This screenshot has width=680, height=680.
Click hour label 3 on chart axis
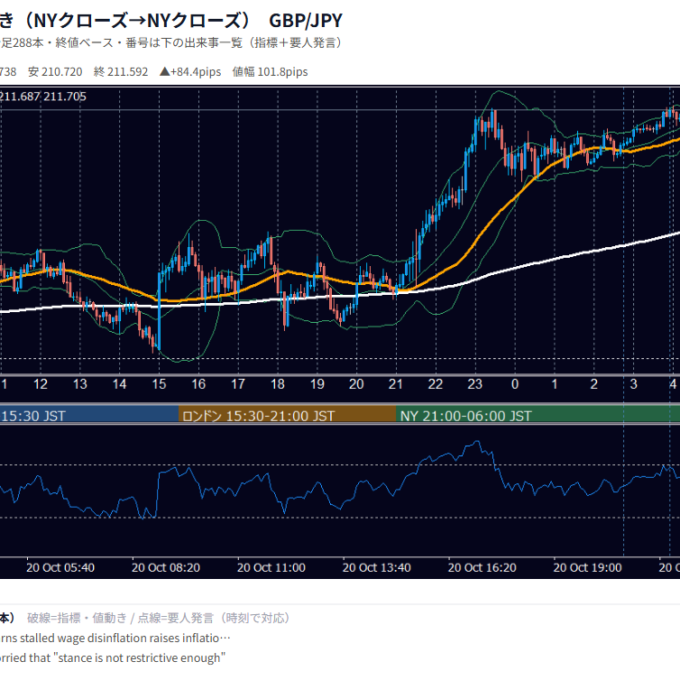(x=634, y=384)
